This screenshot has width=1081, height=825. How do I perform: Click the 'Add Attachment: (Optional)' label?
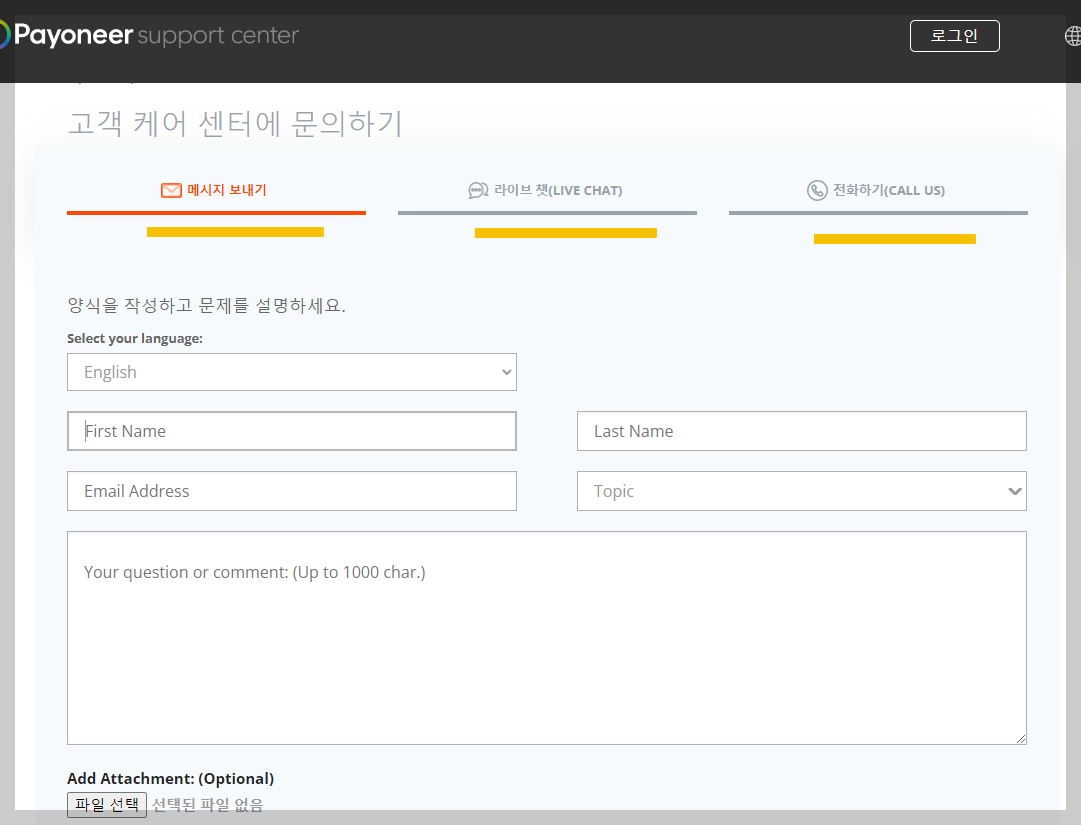170,779
